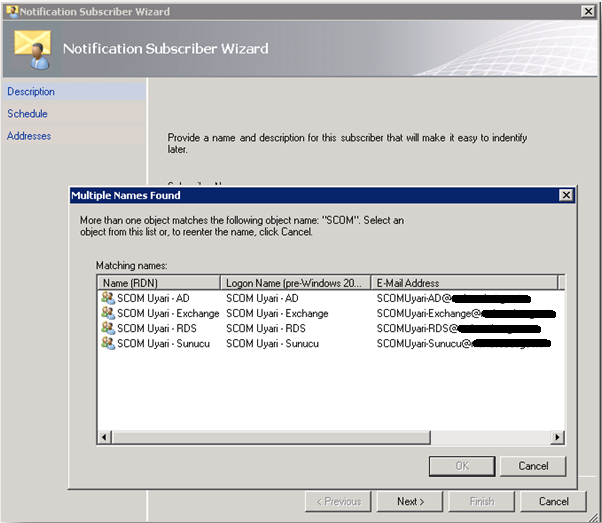Click the group icon beside SCOM Uyari - AD
This screenshot has height=523, width=602.
coord(108,298)
